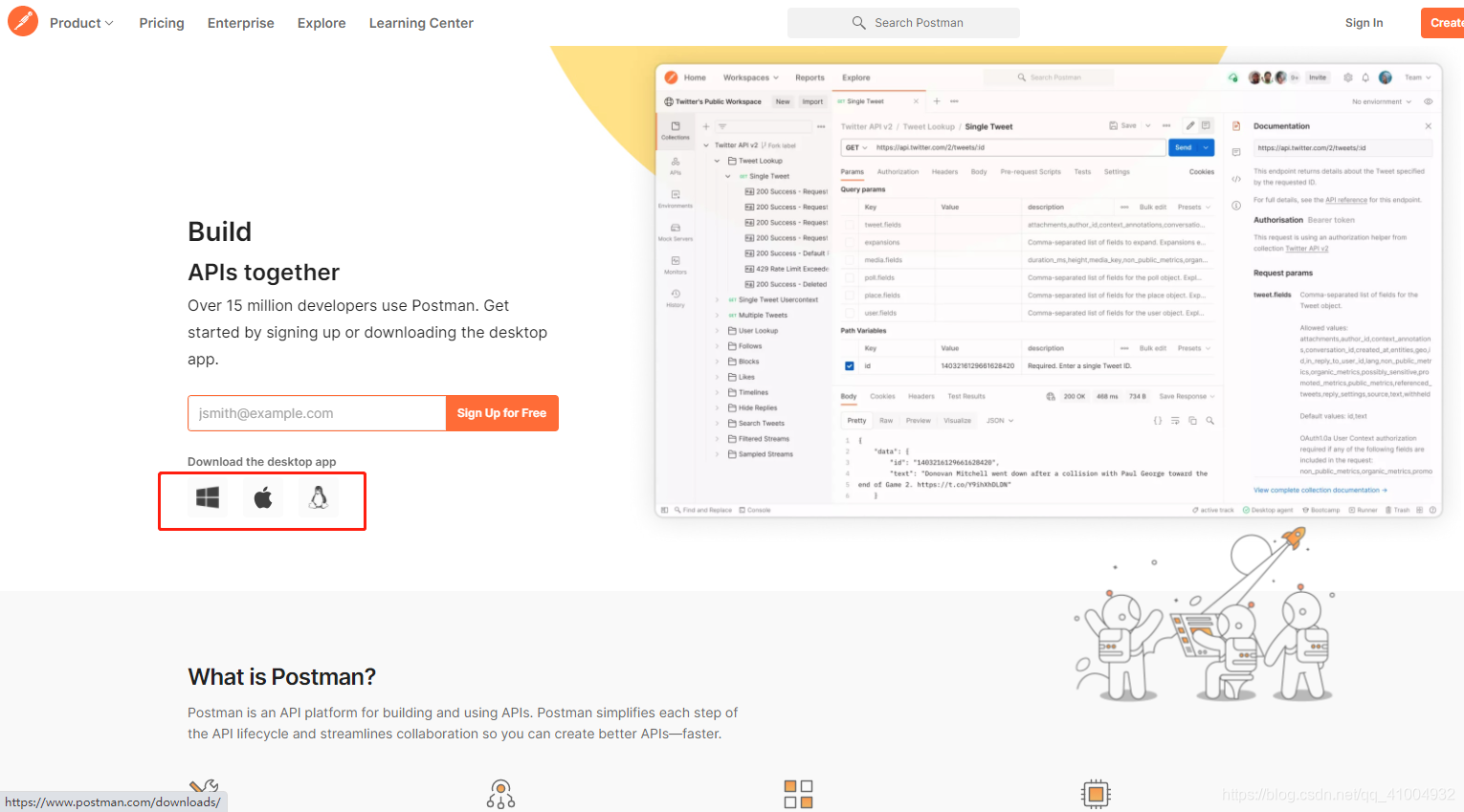Copy the response body with the copy icon
The width and height of the screenshot is (1464, 812).
[1192, 421]
